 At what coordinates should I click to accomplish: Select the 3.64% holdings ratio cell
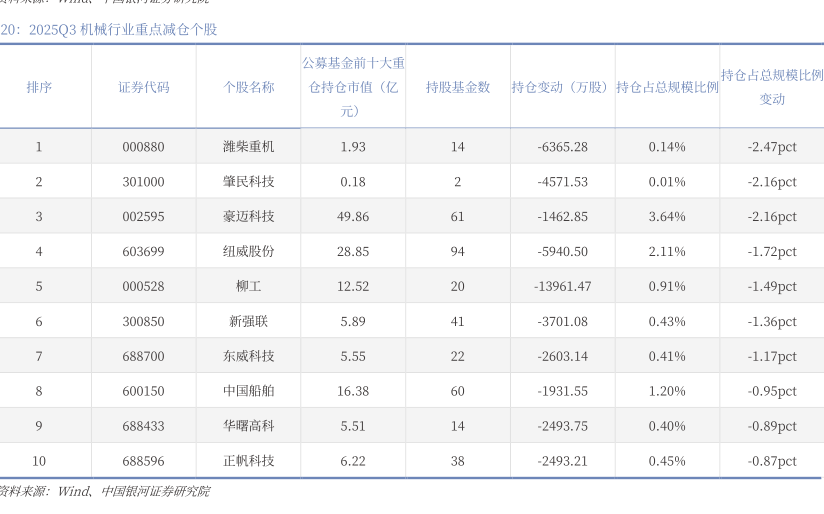[x=666, y=217]
